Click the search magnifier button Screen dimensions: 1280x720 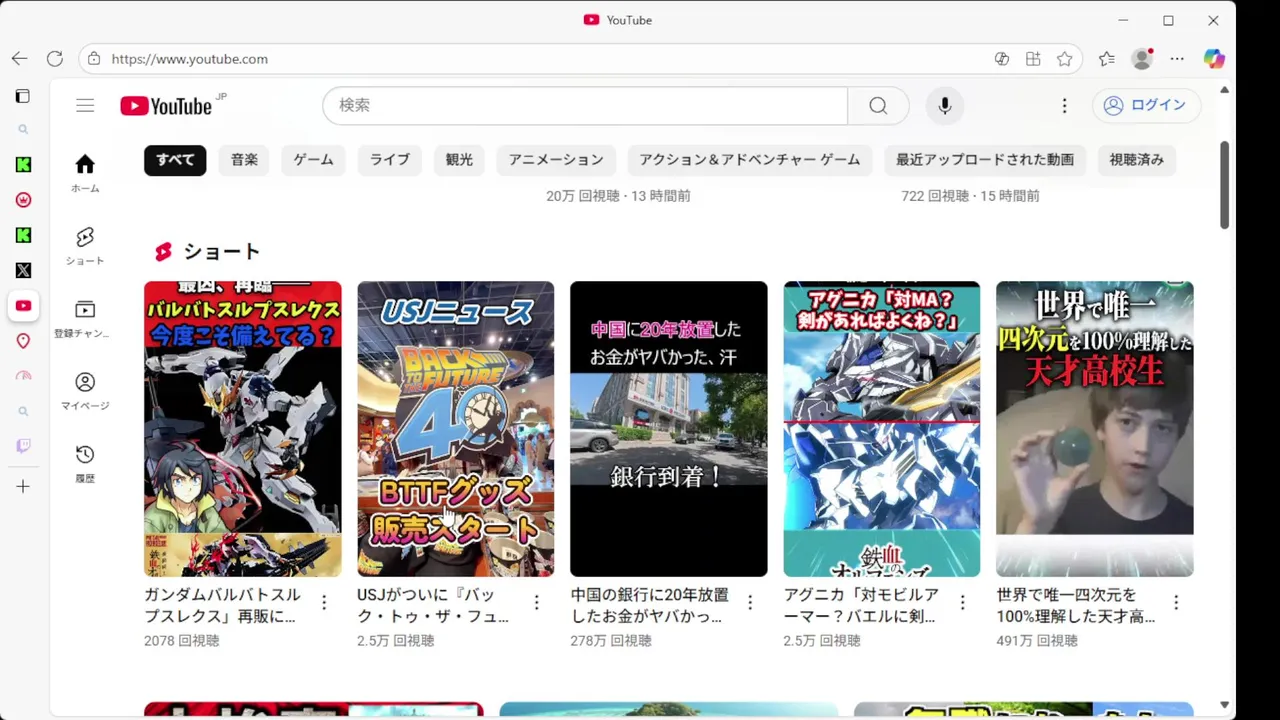[x=878, y=105]
